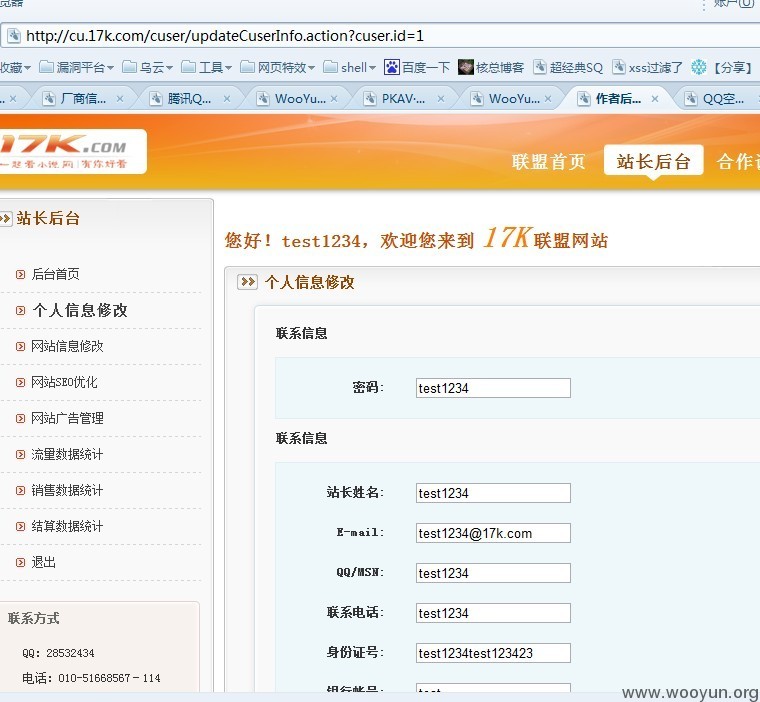The height and width of the screenshot is (702, 760).
Task: Close the 厂商信... tab
Action: coord(120,99)
